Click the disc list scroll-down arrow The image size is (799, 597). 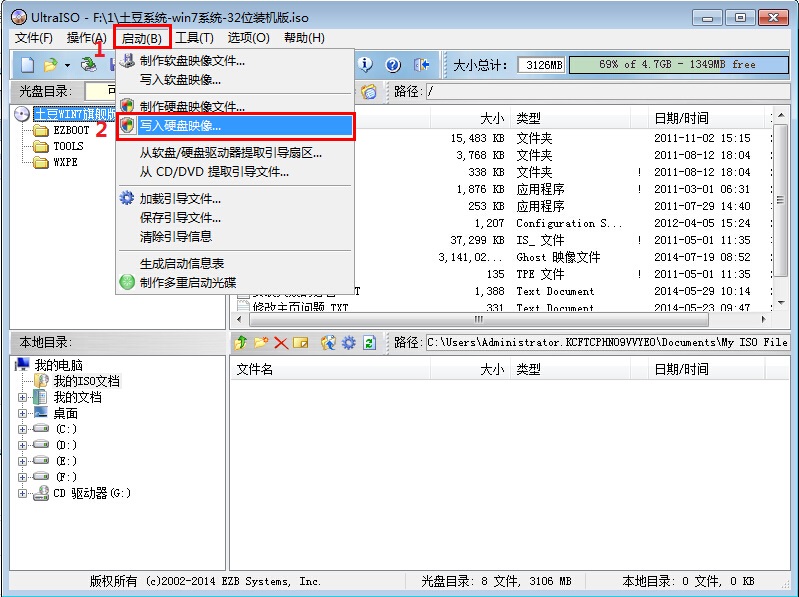pos(782,303)
